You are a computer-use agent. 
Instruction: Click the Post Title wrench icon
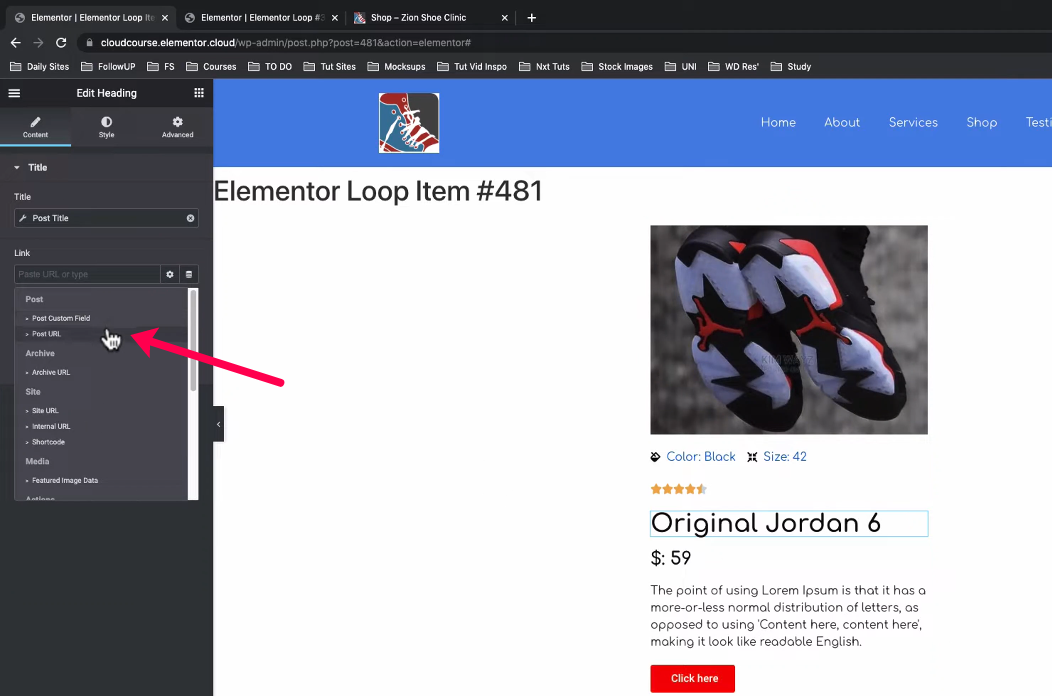[23, 218]
